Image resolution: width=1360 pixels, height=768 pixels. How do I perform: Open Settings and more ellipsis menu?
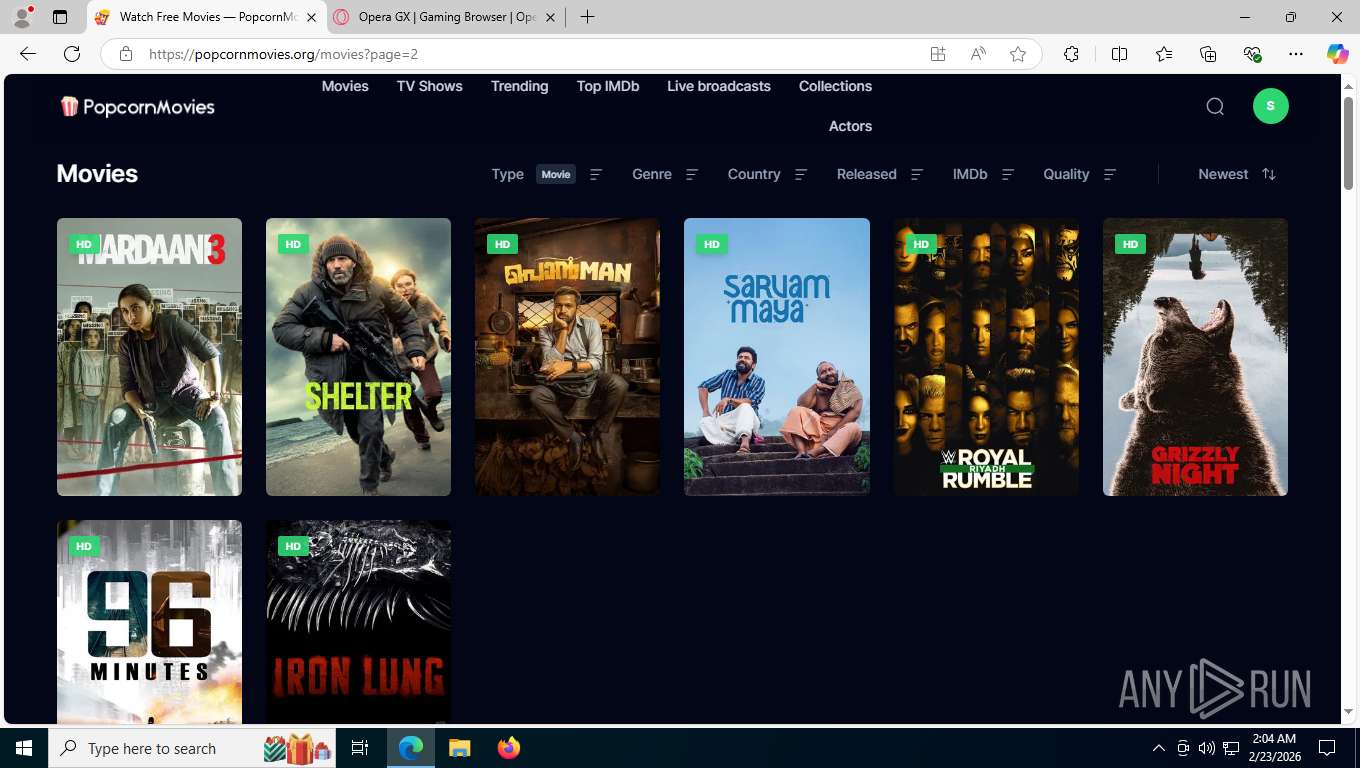[x=1296, y=54]
